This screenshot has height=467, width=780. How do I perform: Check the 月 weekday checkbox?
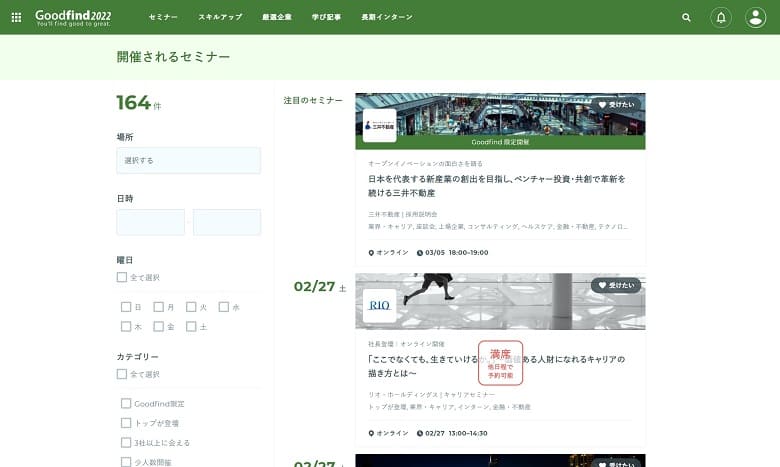click(x=159, y=307)
